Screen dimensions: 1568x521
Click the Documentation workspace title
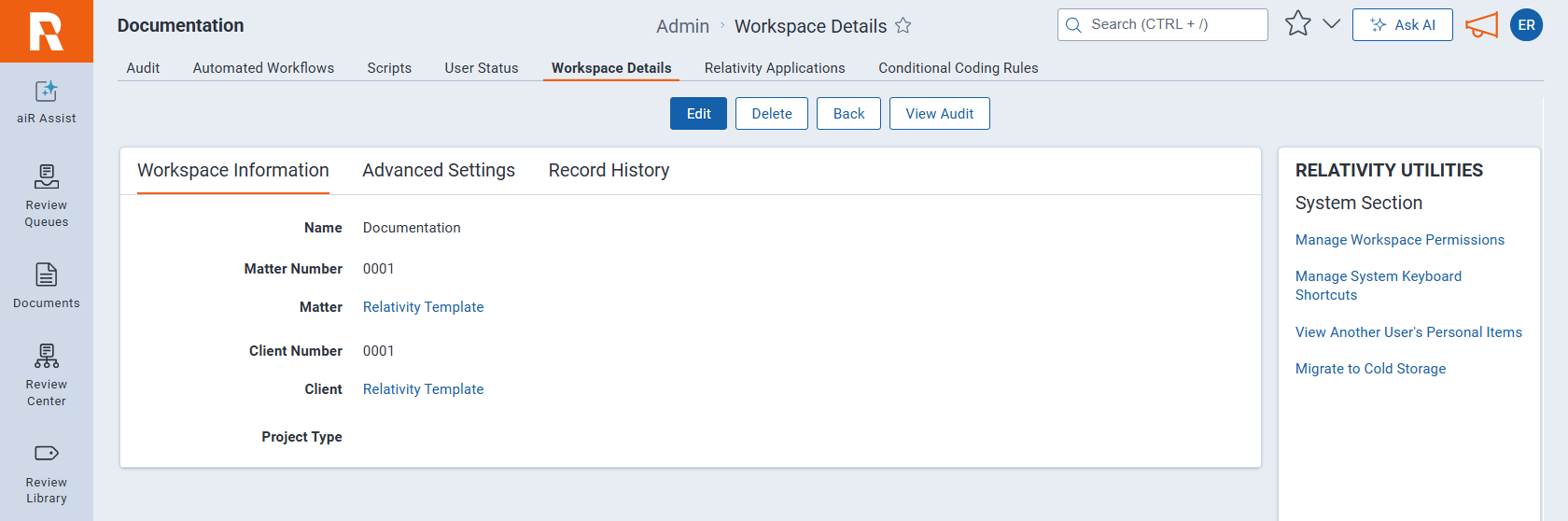coord(181,25)
